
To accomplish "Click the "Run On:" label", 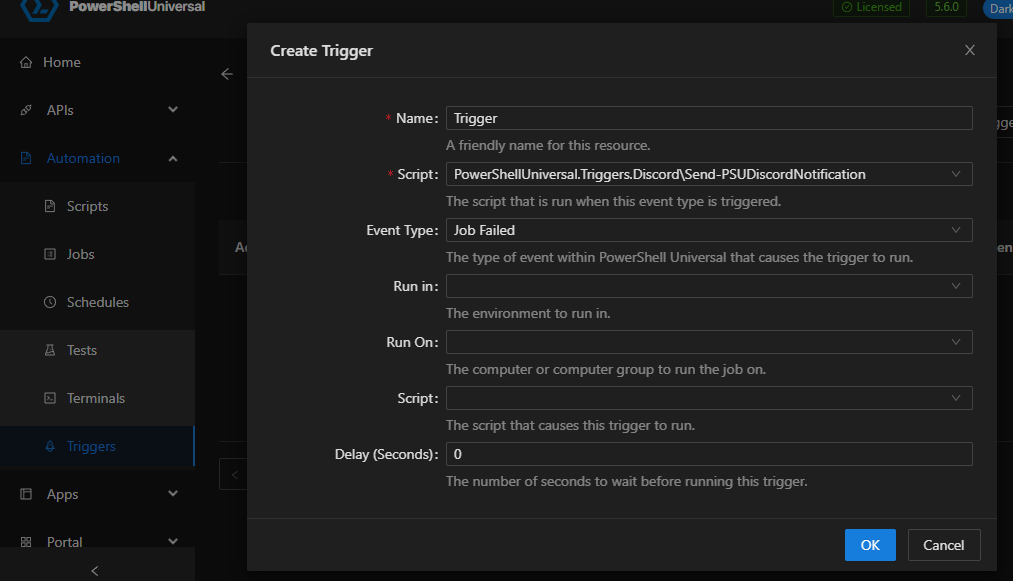I will 412,342.
